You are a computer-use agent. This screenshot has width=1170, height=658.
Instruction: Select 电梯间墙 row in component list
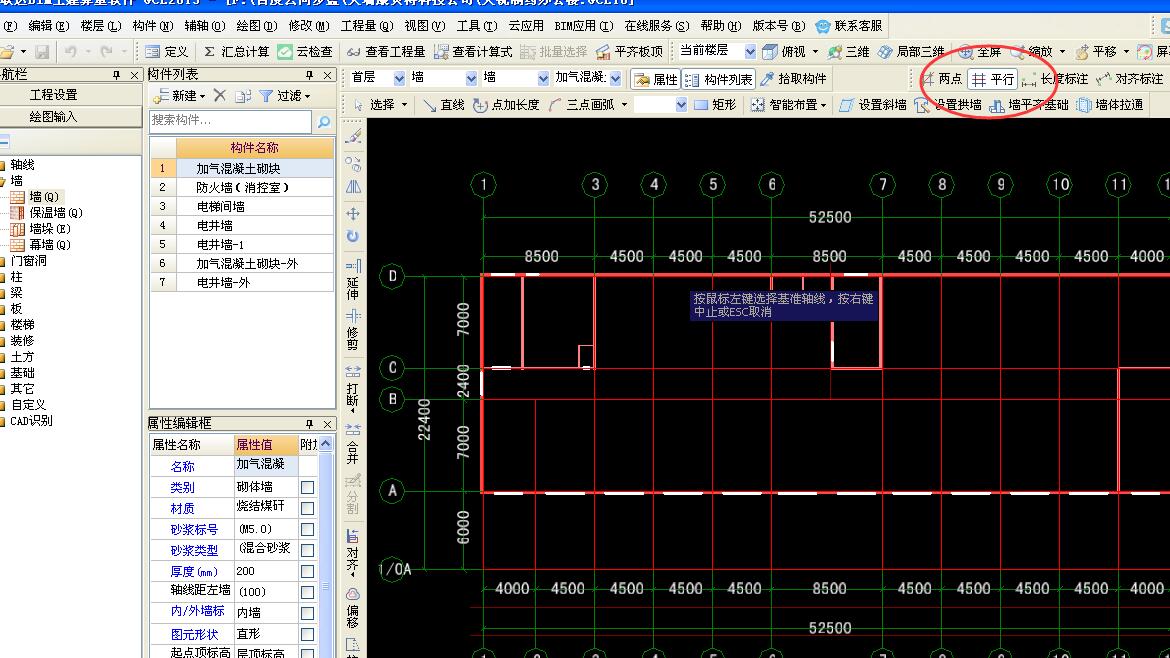tap(243, 207)
